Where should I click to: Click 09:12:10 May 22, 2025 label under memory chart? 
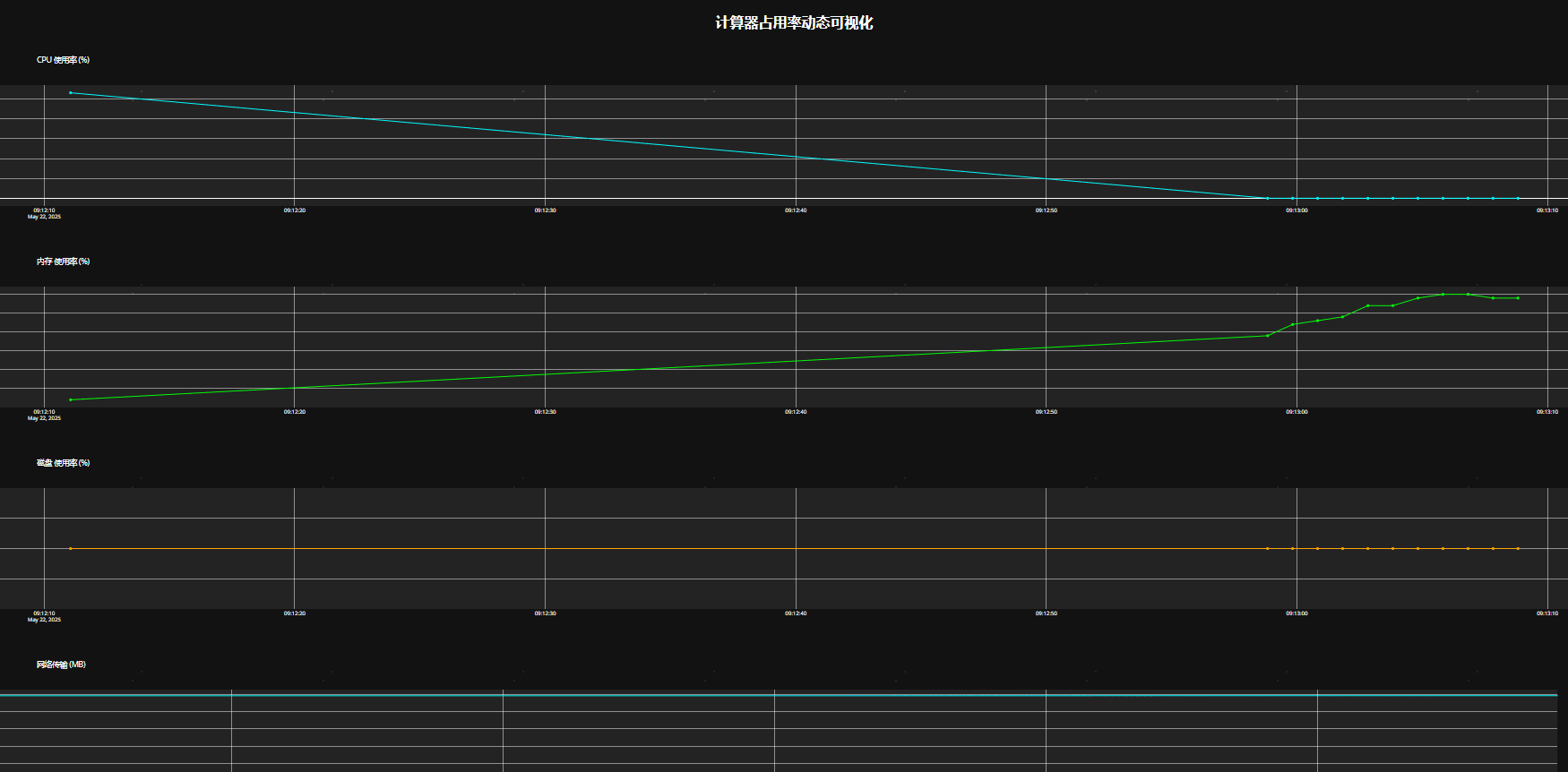coord(44,415)
